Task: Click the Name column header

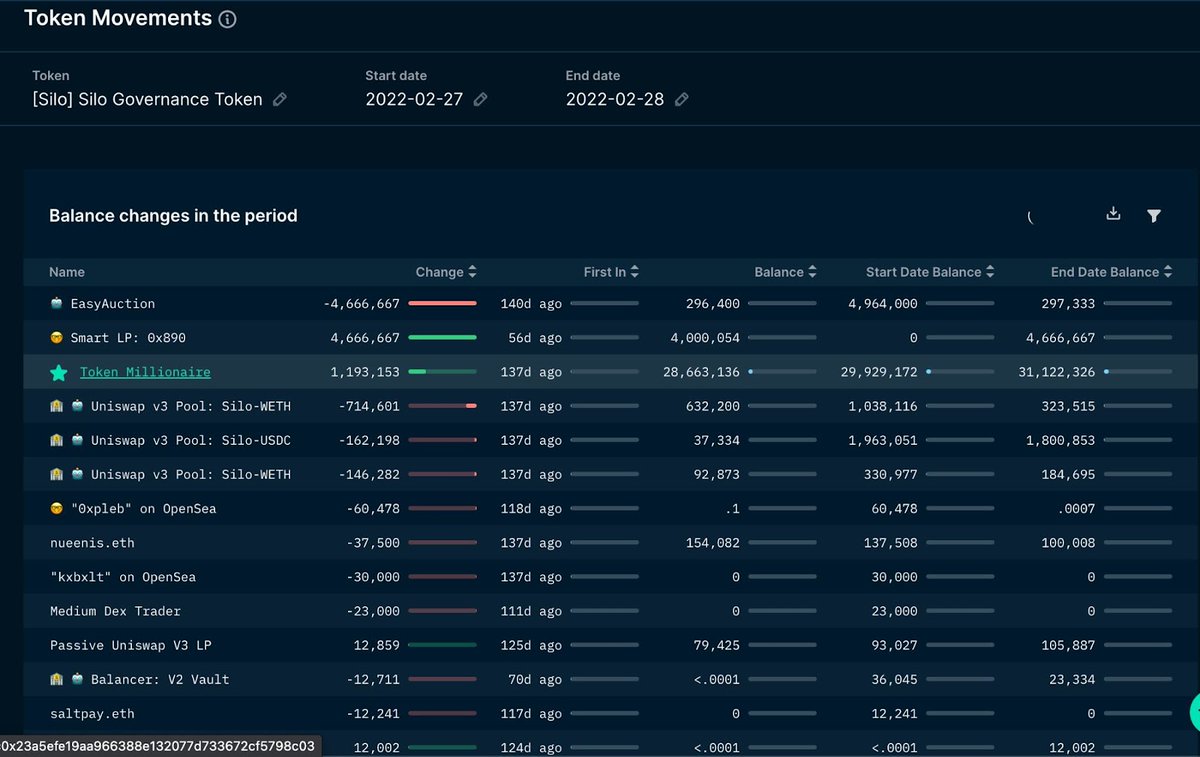Action: (x=67, y=272)
